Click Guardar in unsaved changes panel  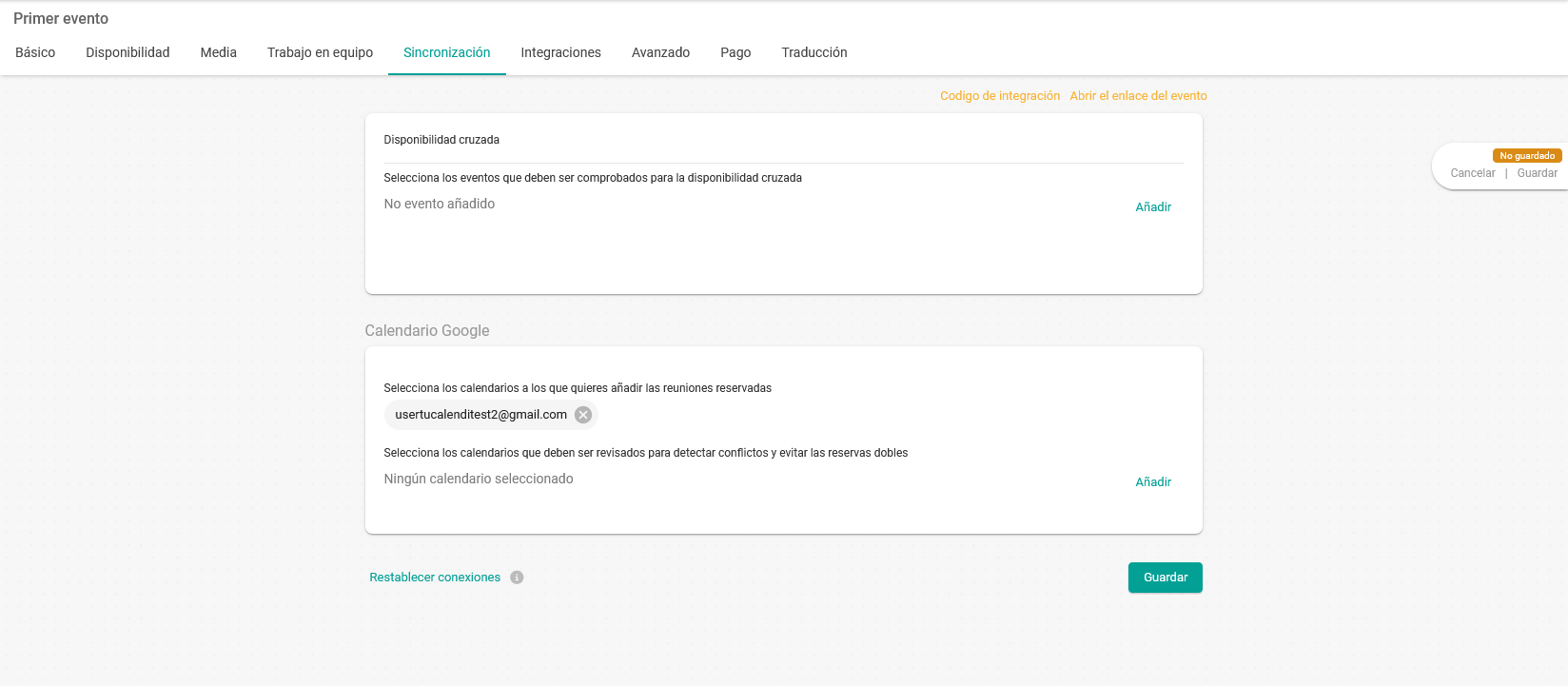1538,173
